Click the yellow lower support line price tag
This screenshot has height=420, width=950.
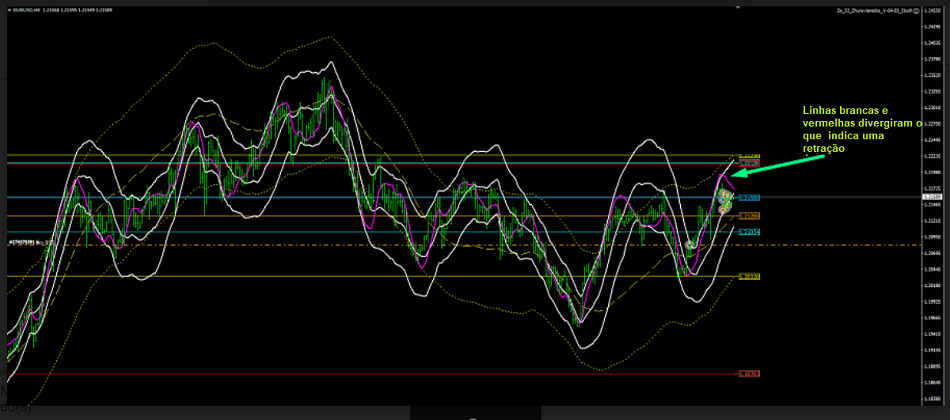[749, 277]
